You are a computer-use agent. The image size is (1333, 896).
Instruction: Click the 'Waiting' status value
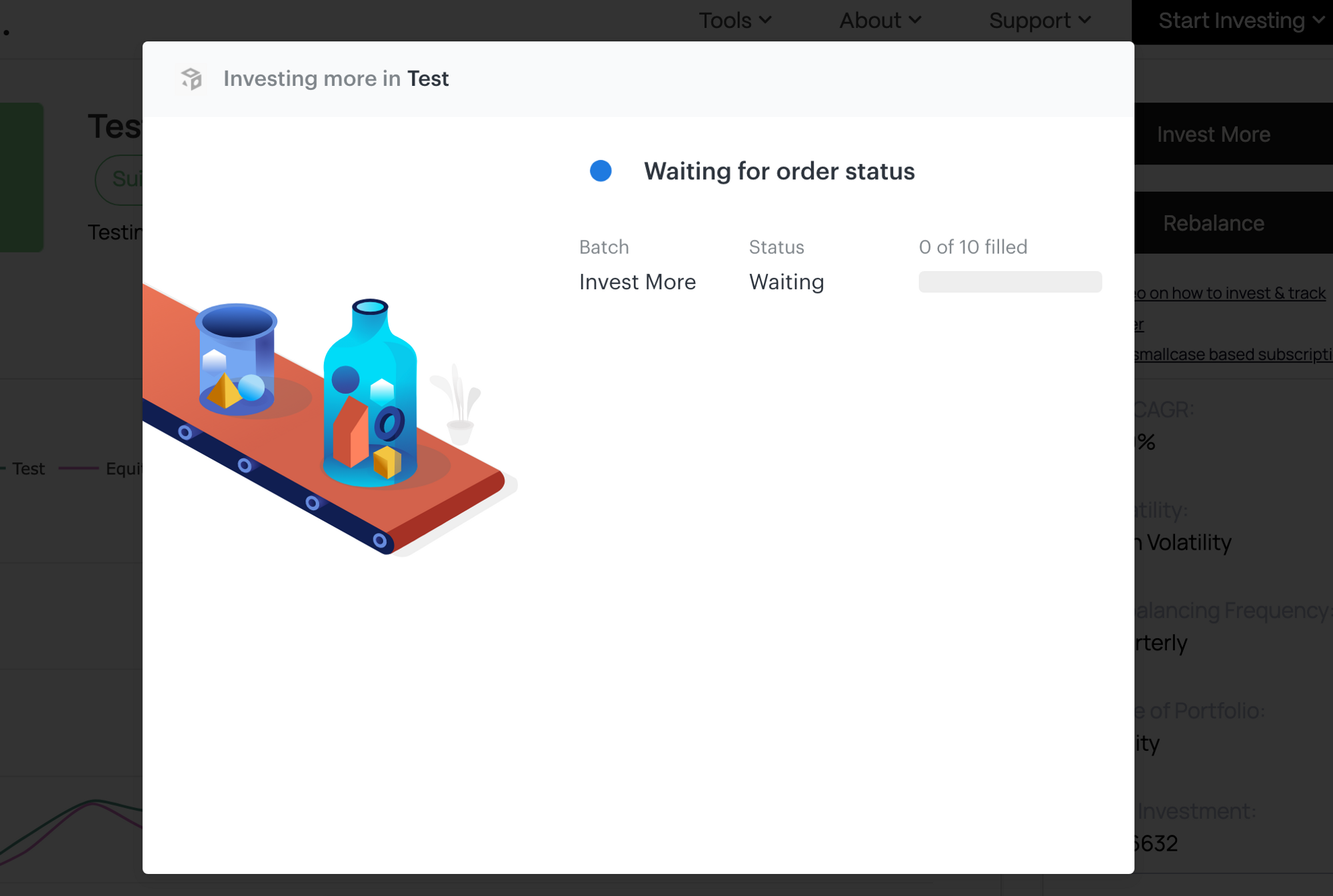point(786,282)
